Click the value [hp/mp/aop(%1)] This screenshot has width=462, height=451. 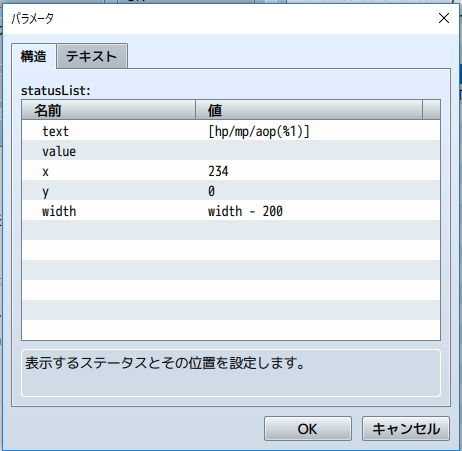[259, 131]
